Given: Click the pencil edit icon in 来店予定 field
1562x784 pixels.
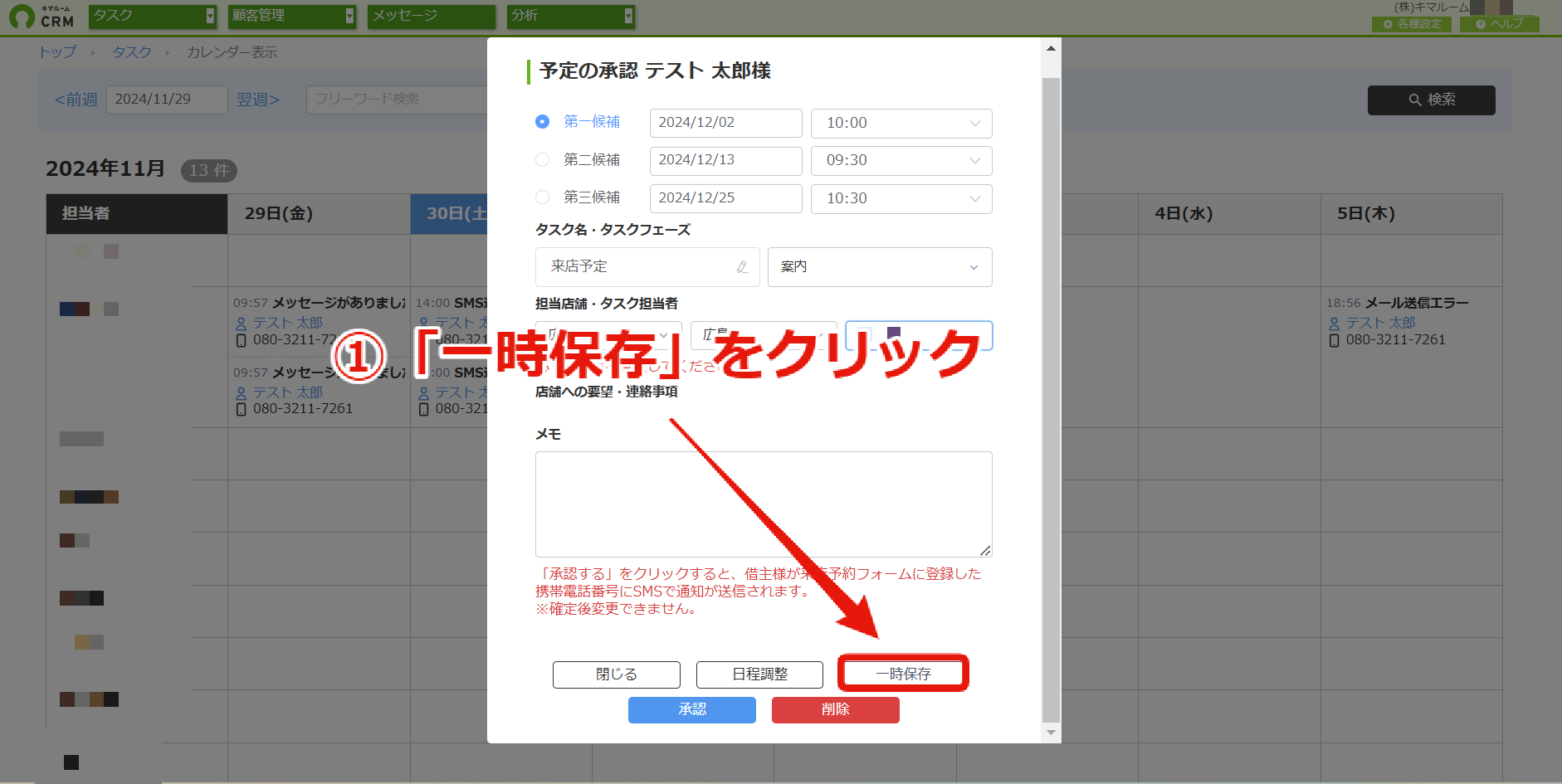Looking at the screenshot, I should click(742, 267).
